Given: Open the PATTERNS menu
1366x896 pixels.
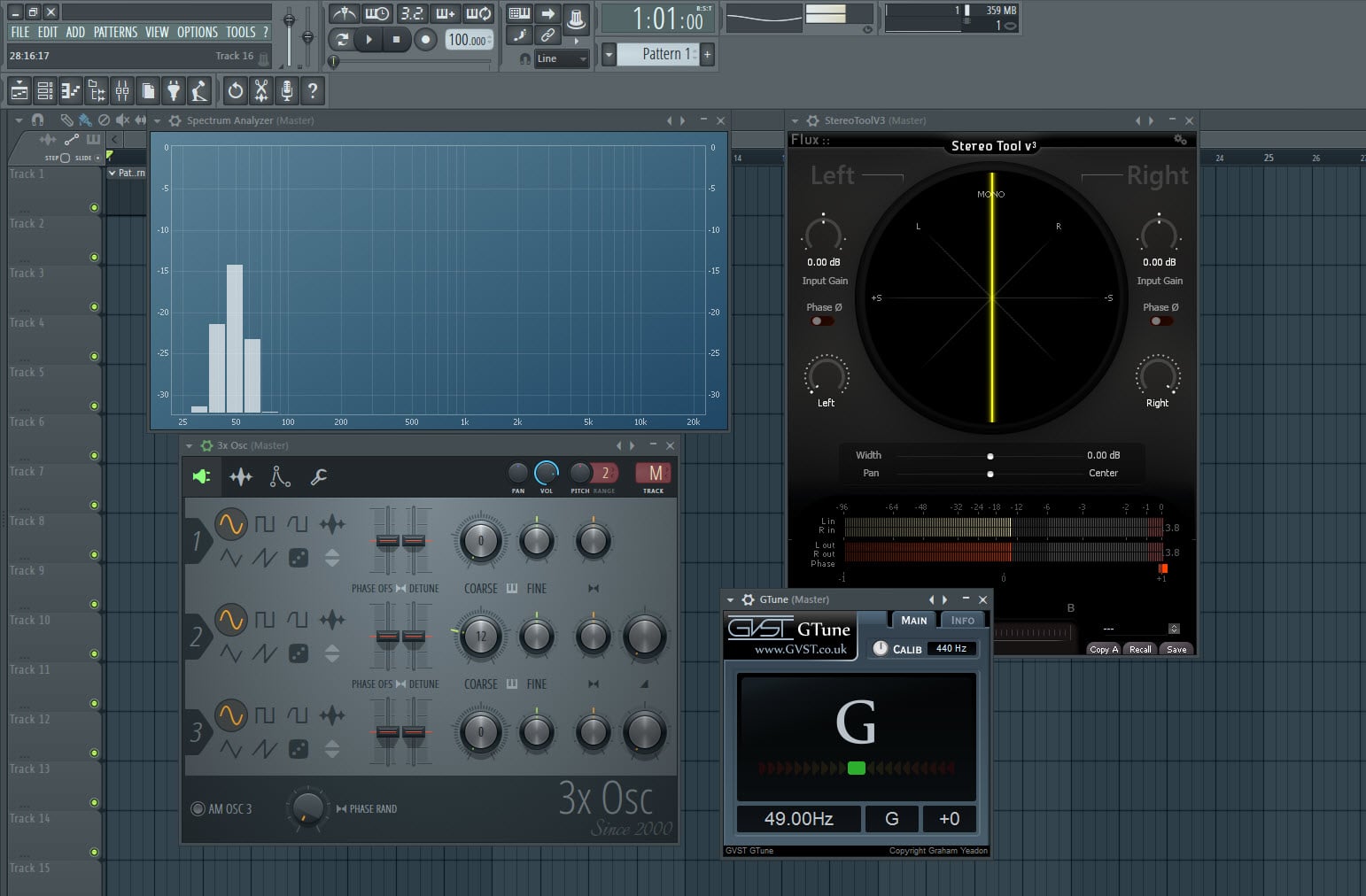Looking at the screenshot, I should point(114,32).
